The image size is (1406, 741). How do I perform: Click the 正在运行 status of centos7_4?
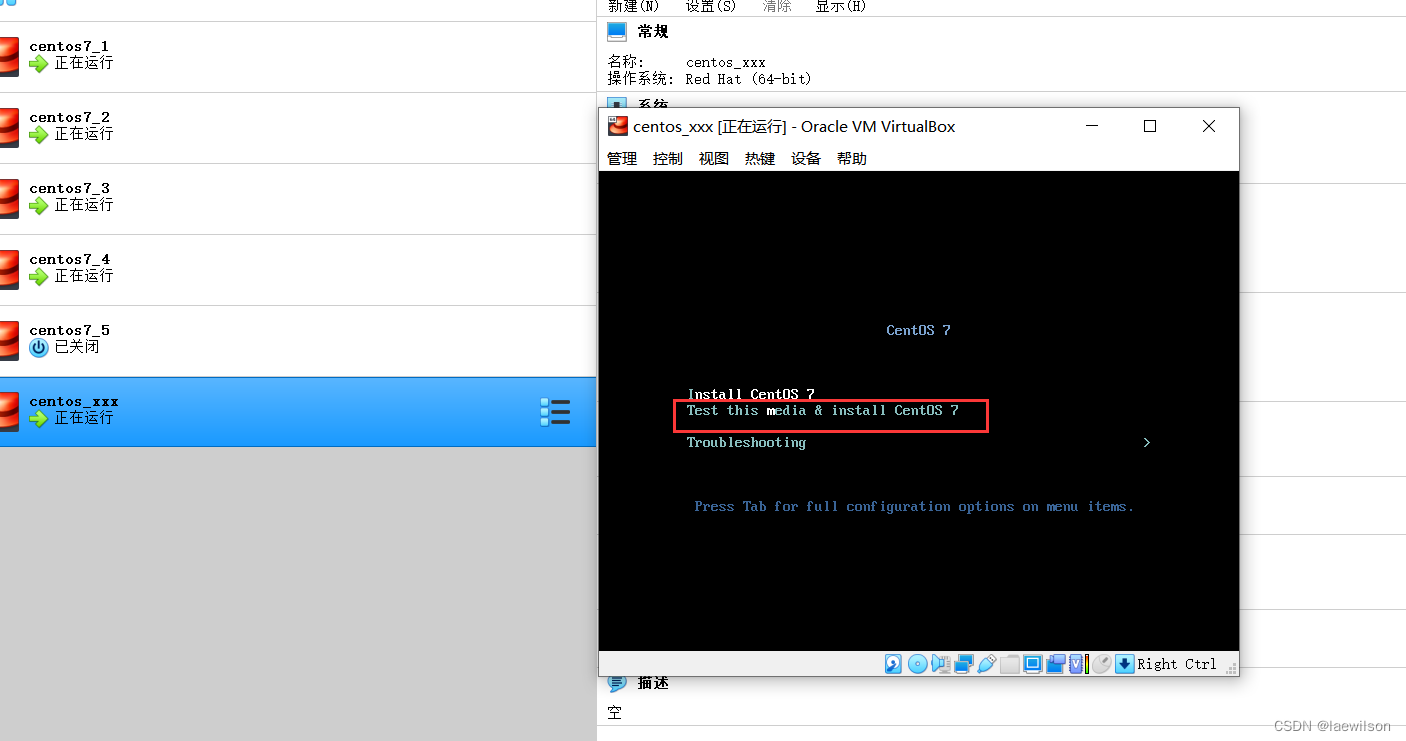coord(84,276)
